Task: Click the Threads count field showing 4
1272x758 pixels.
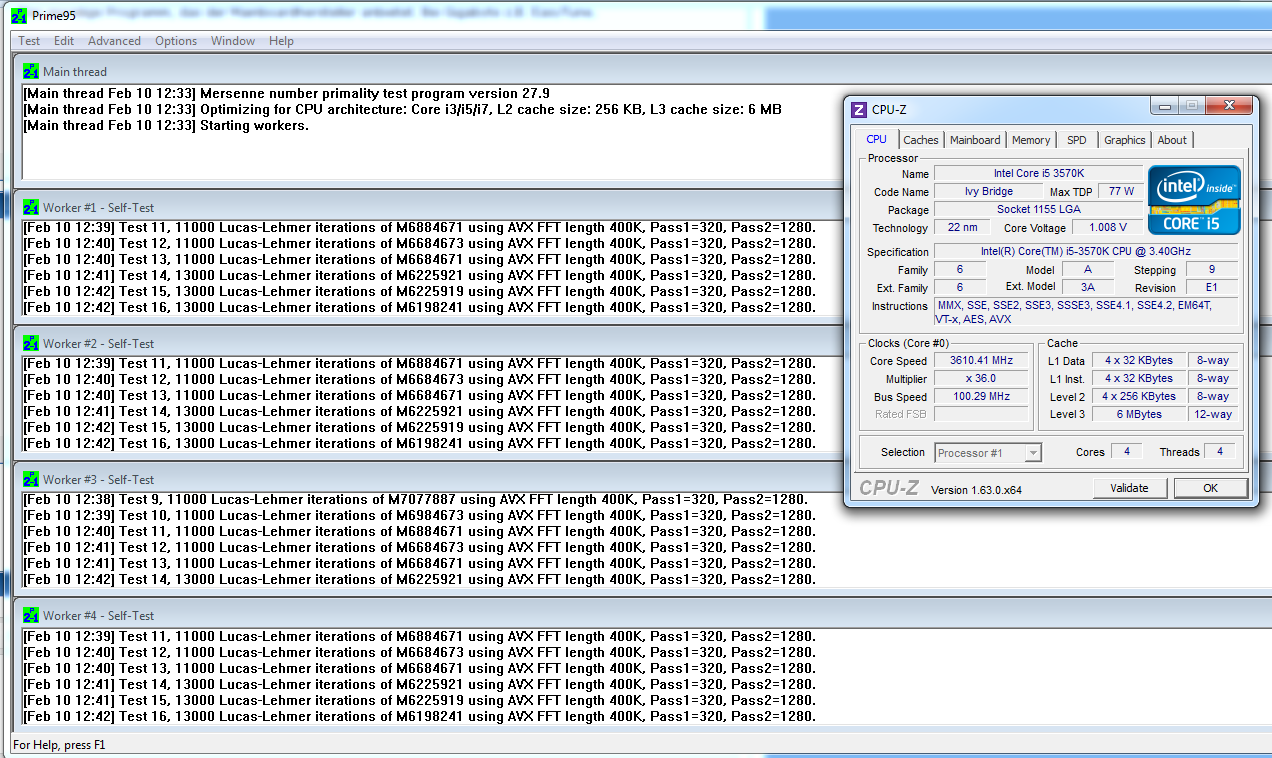Action: tap(1219, 452)
